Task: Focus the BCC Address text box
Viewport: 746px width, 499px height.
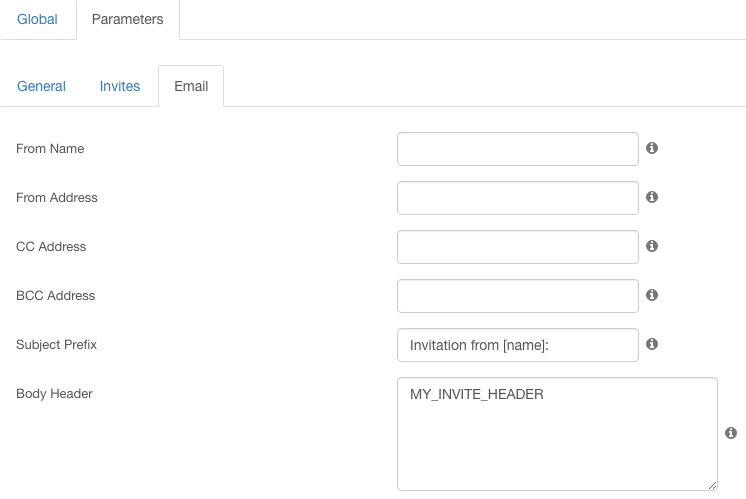Action: (x=518, y=296)
